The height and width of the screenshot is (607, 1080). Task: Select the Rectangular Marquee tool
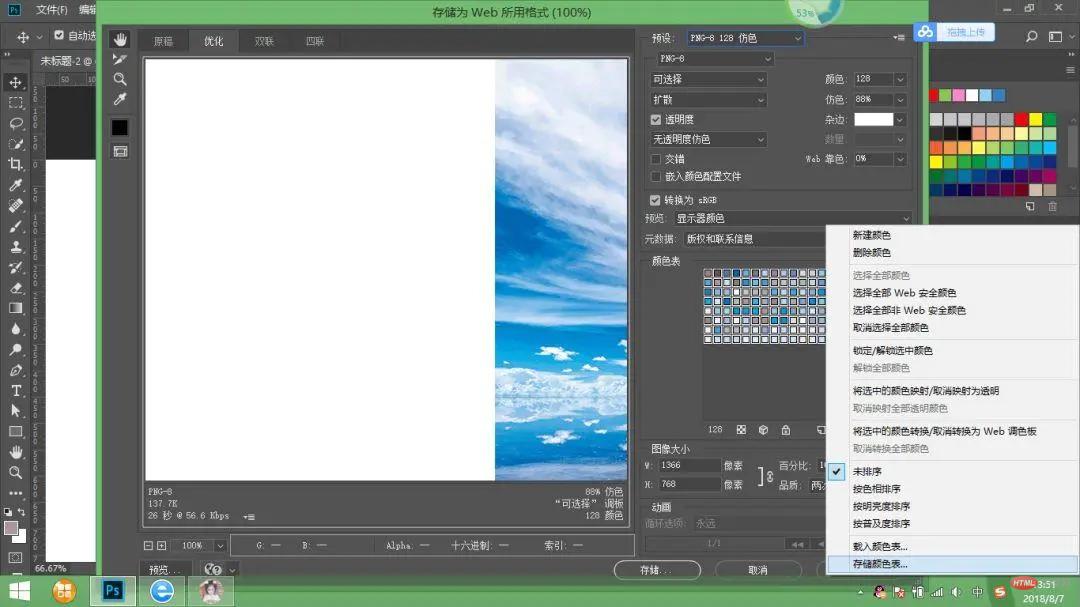pyautogui.click(x=15, y=103)
